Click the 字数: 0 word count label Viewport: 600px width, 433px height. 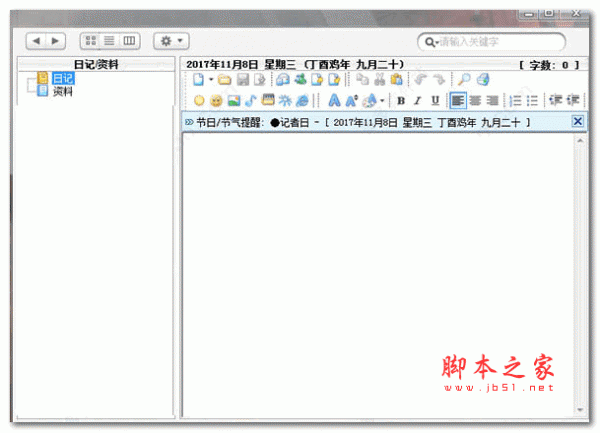coord(549,65)
